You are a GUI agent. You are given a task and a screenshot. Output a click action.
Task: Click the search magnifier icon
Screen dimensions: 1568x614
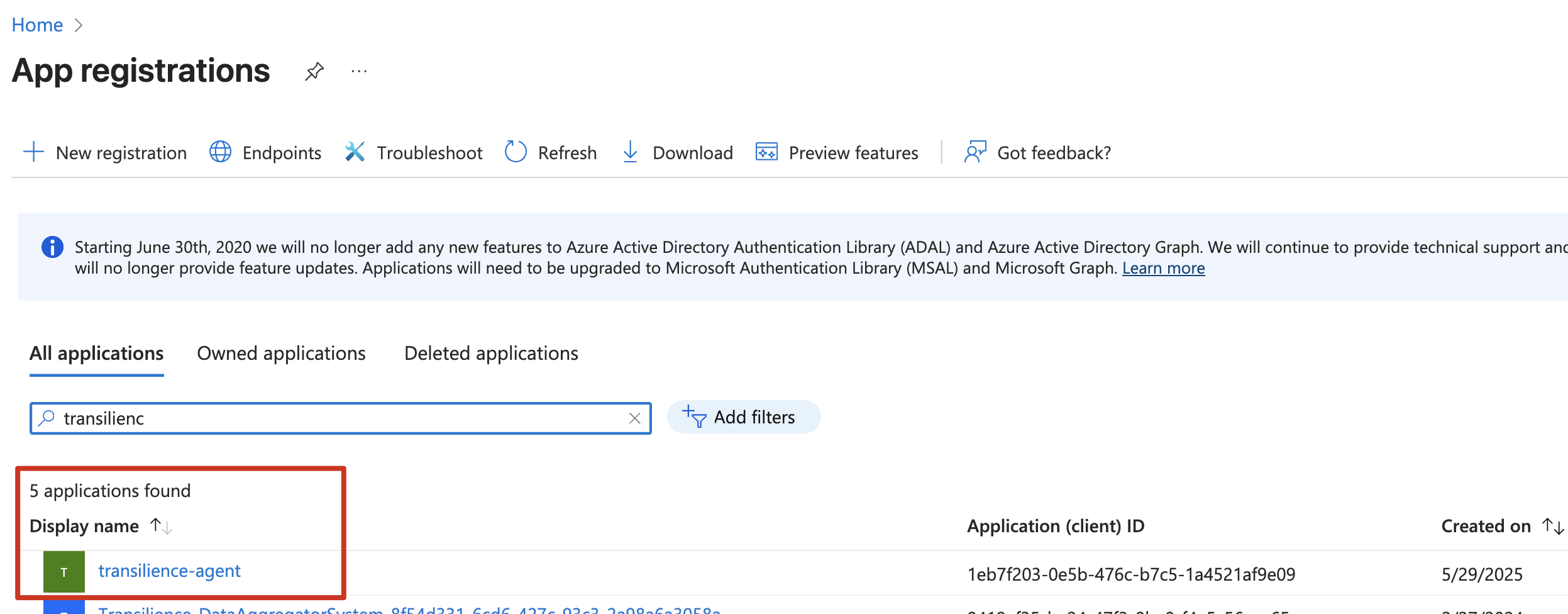pyautogui.click(x=47, y=418)
